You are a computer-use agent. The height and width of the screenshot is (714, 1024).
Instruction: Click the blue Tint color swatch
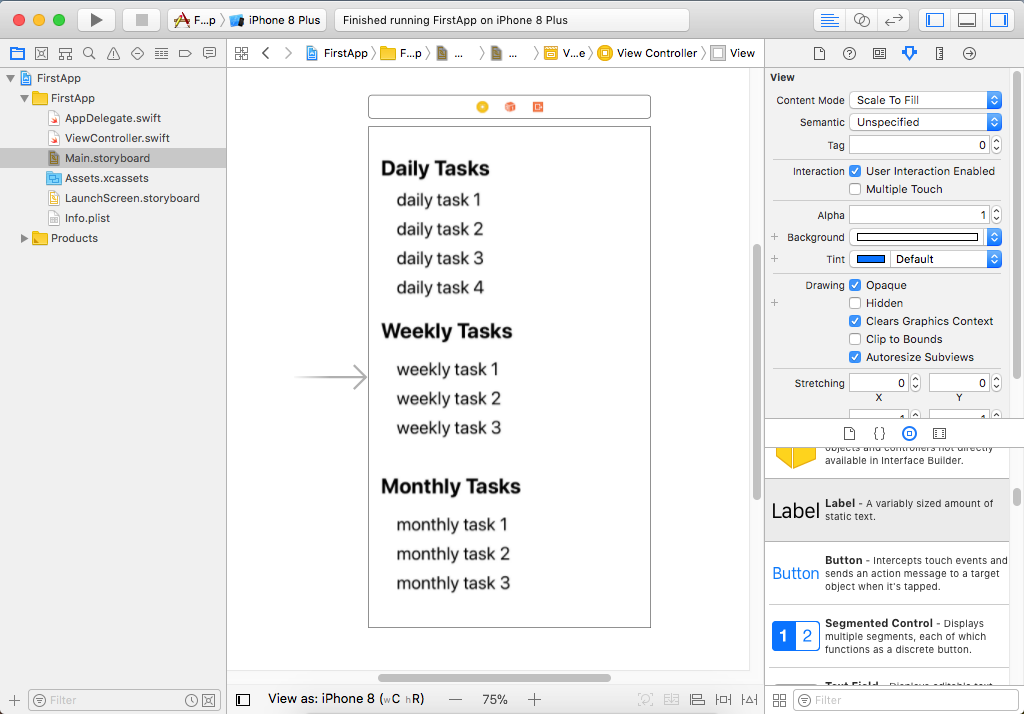tap(871, 259)
